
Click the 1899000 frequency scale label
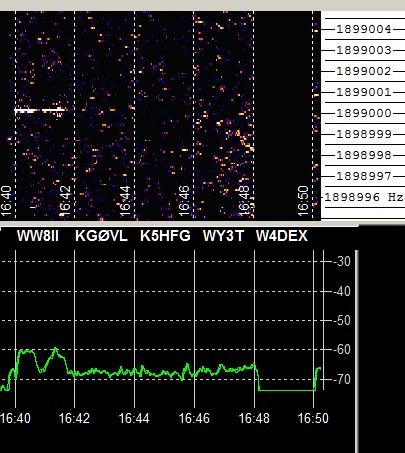click(364, 113)
